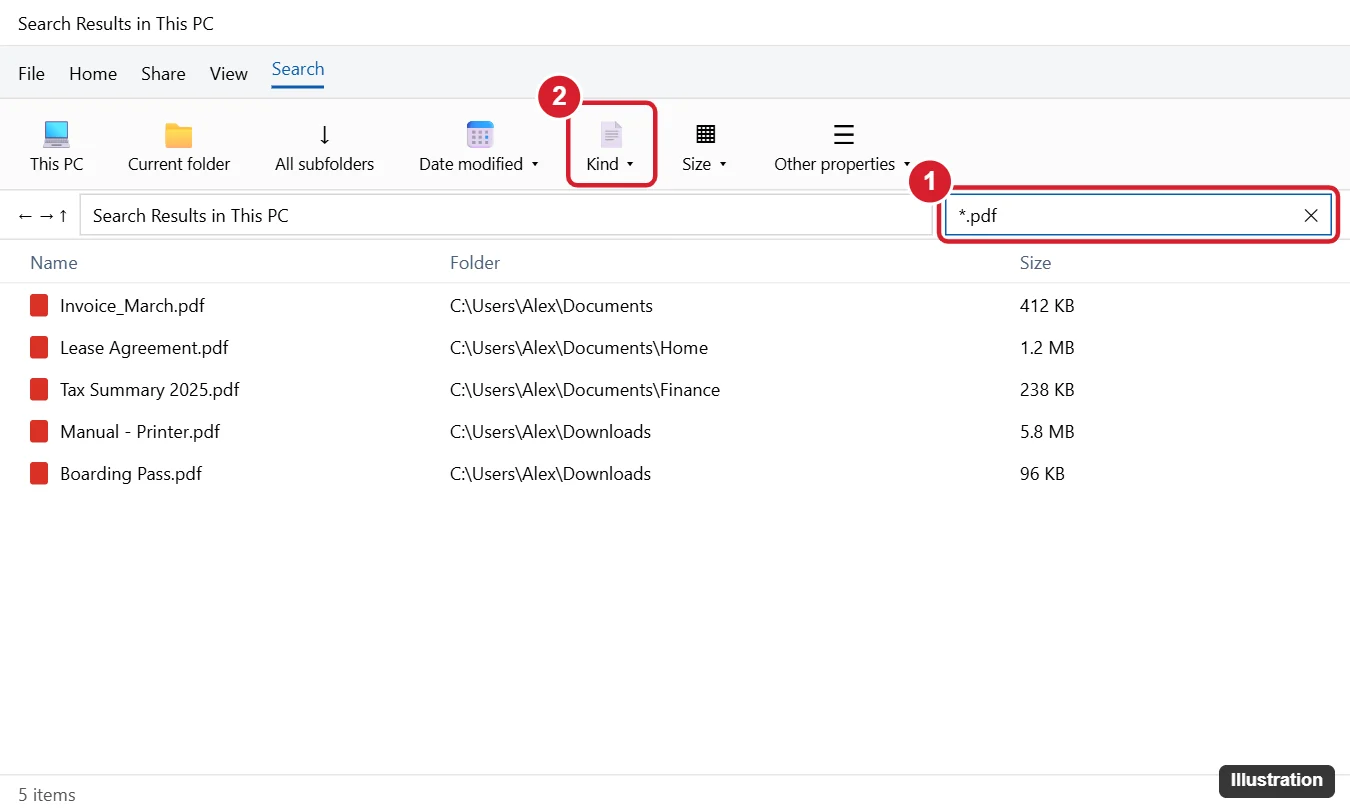Sort by the Size column header

point(1036,263)
